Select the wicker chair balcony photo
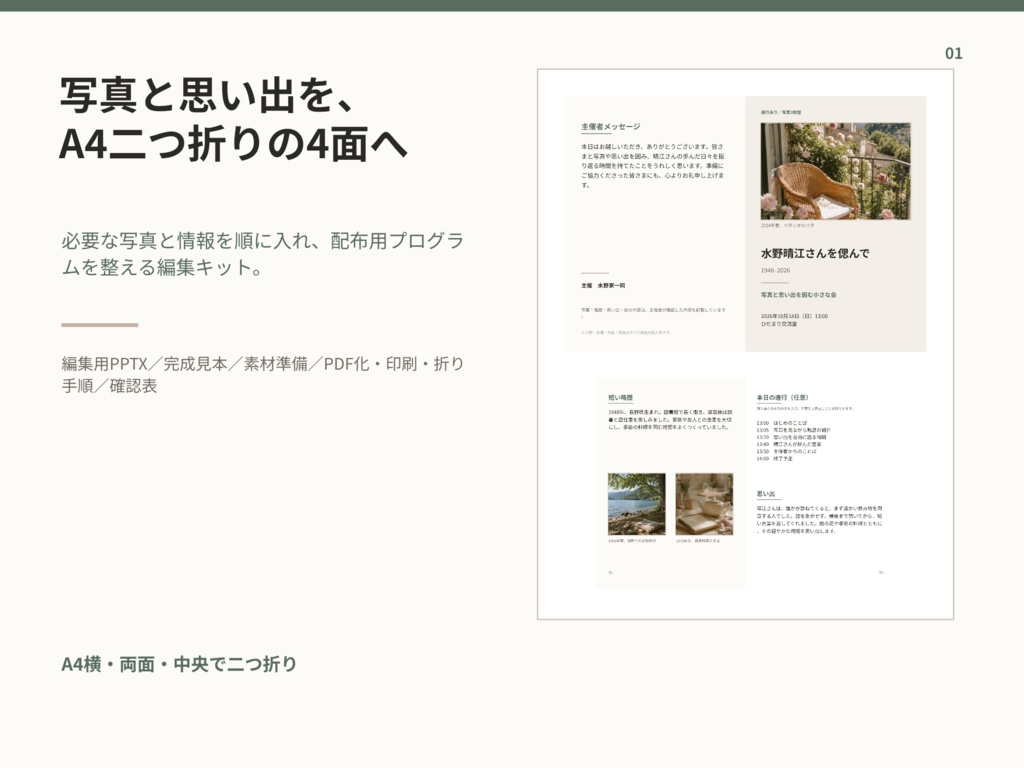Image resolution: width=1024 pixels, height=768 pixels. [835, 171]
